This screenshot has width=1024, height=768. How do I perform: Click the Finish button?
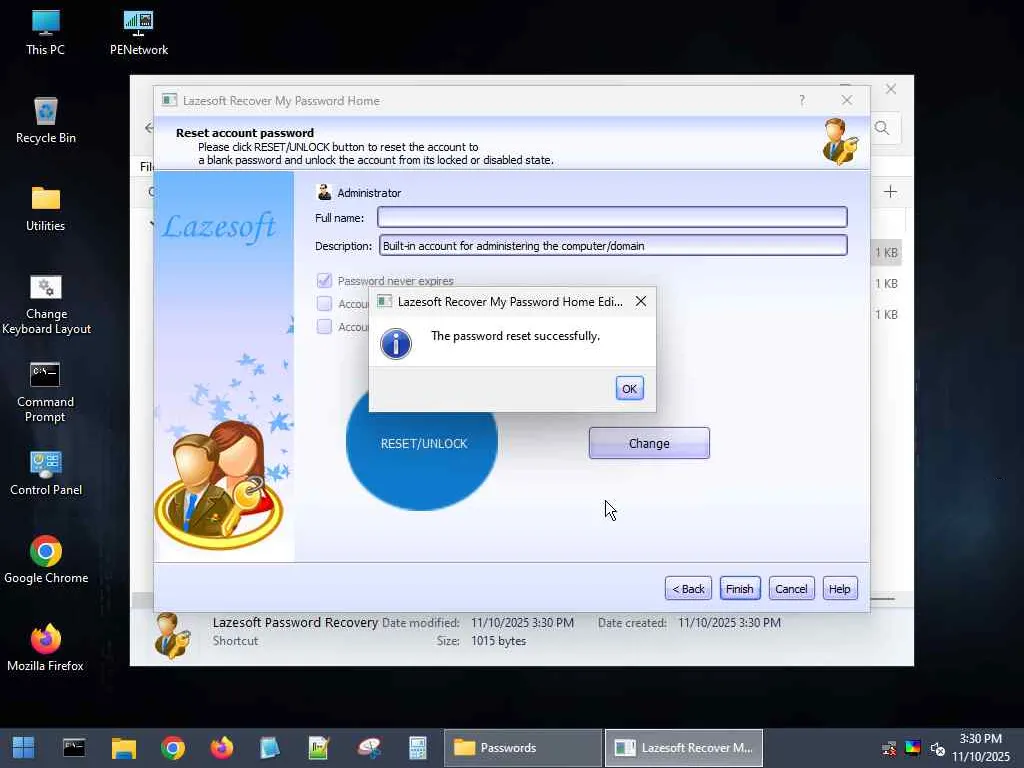tap(740, 588)
